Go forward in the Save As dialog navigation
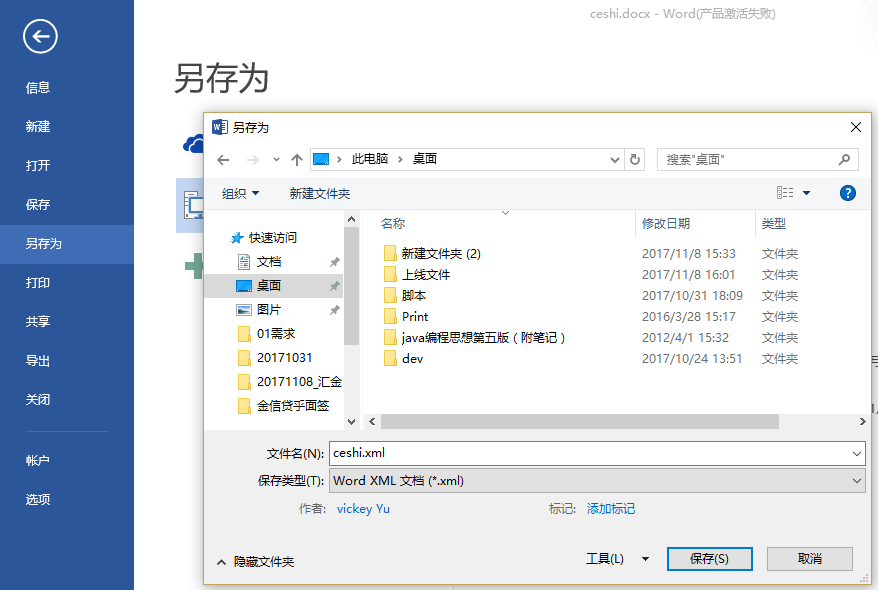The height and width of the screenshot is (590, 878). tap(253, 160)
